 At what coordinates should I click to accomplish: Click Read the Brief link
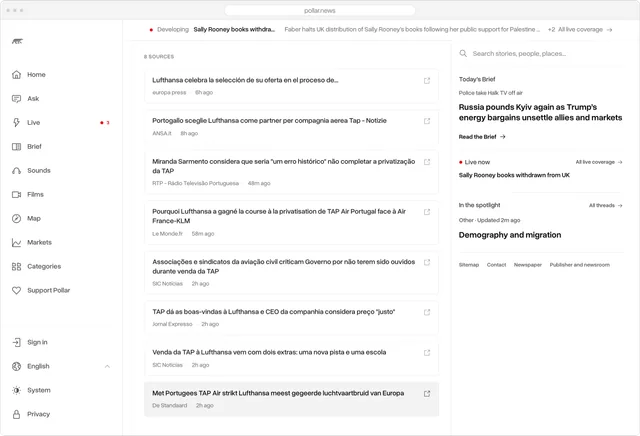(x=482, y=137)
